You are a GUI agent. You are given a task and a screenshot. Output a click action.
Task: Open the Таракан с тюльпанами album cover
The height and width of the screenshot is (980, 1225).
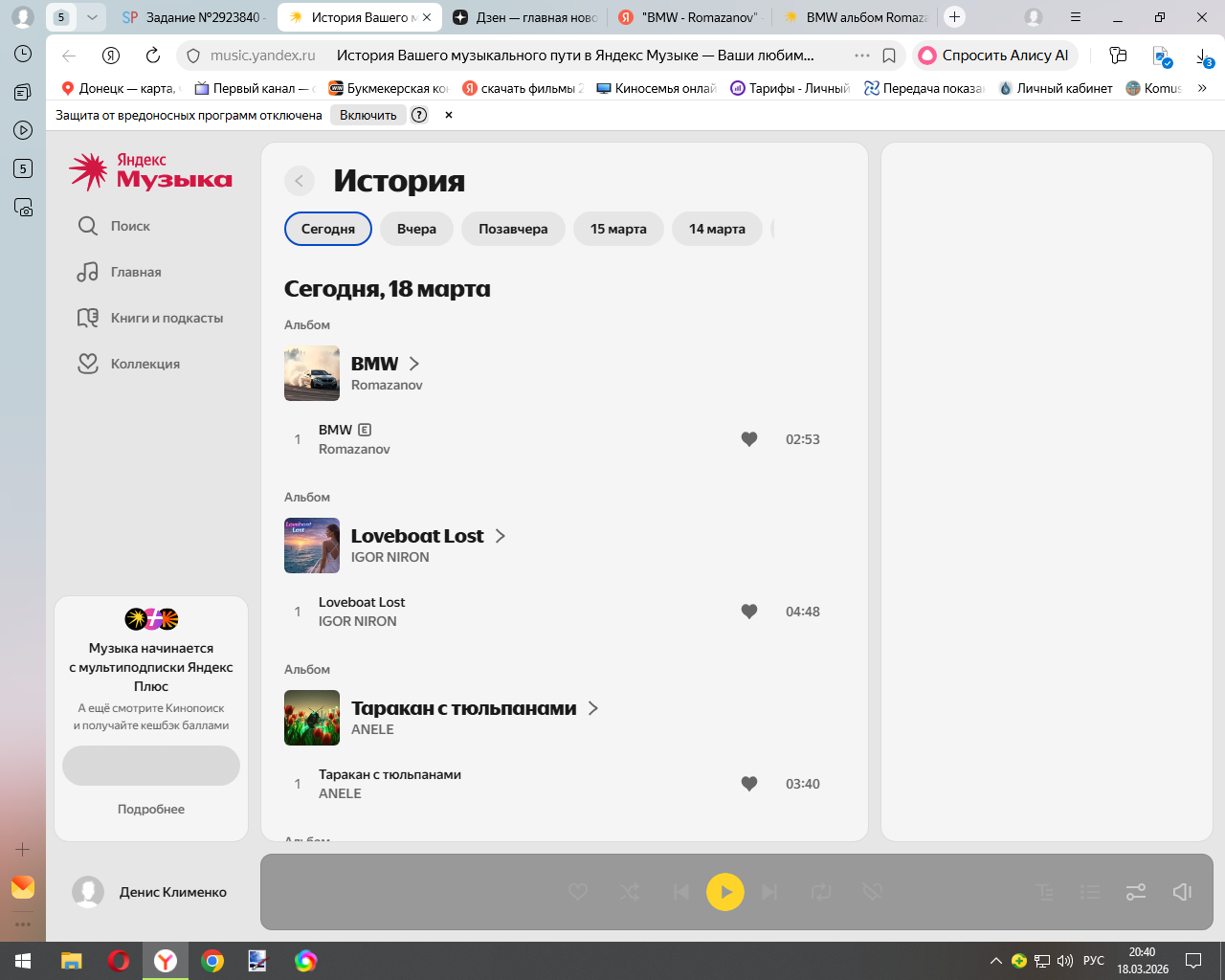[x=312, y=718]
